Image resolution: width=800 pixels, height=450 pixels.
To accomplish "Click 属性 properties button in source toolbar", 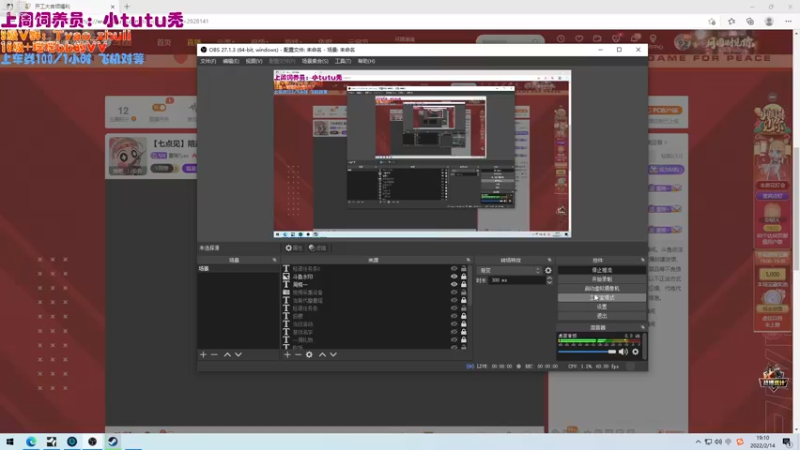I will coord(294,248).
